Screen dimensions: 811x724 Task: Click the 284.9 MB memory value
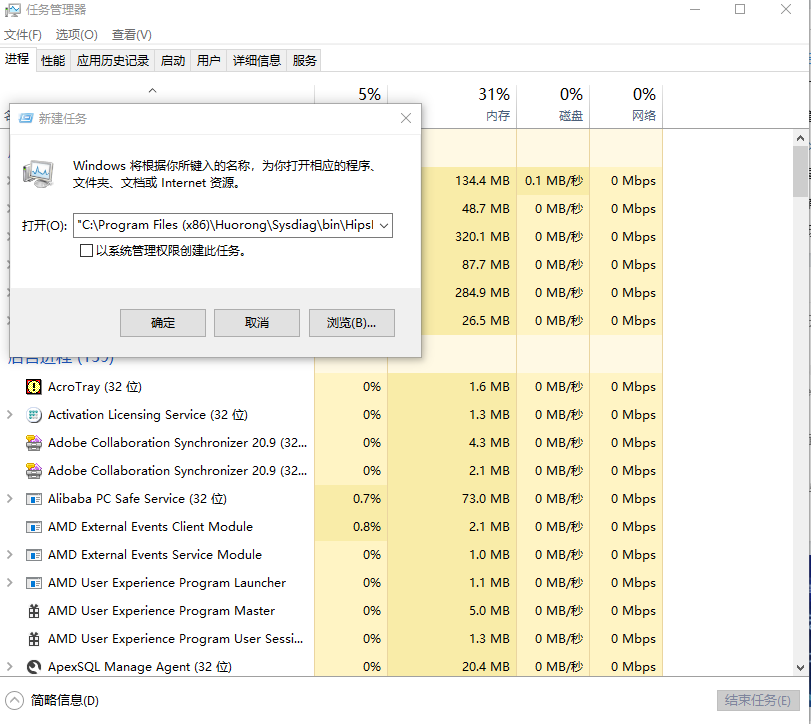pos(482,293)
